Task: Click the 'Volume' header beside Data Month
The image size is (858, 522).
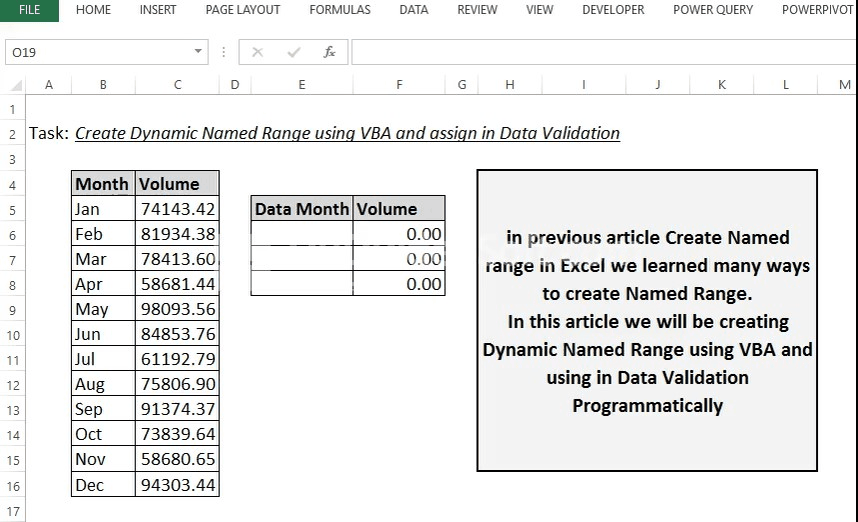Action: [399, 209]
